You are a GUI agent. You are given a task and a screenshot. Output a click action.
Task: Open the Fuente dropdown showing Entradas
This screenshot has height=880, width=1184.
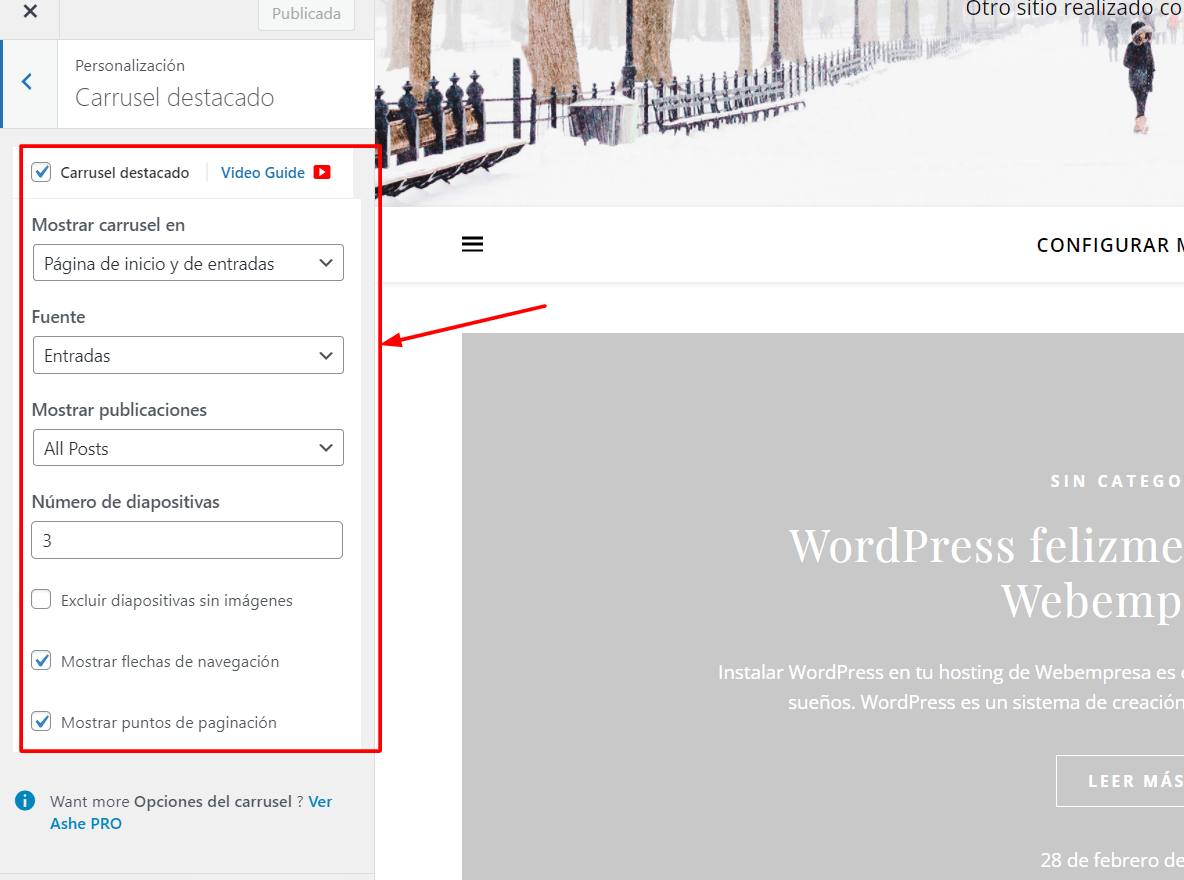(x=188, y=355)
